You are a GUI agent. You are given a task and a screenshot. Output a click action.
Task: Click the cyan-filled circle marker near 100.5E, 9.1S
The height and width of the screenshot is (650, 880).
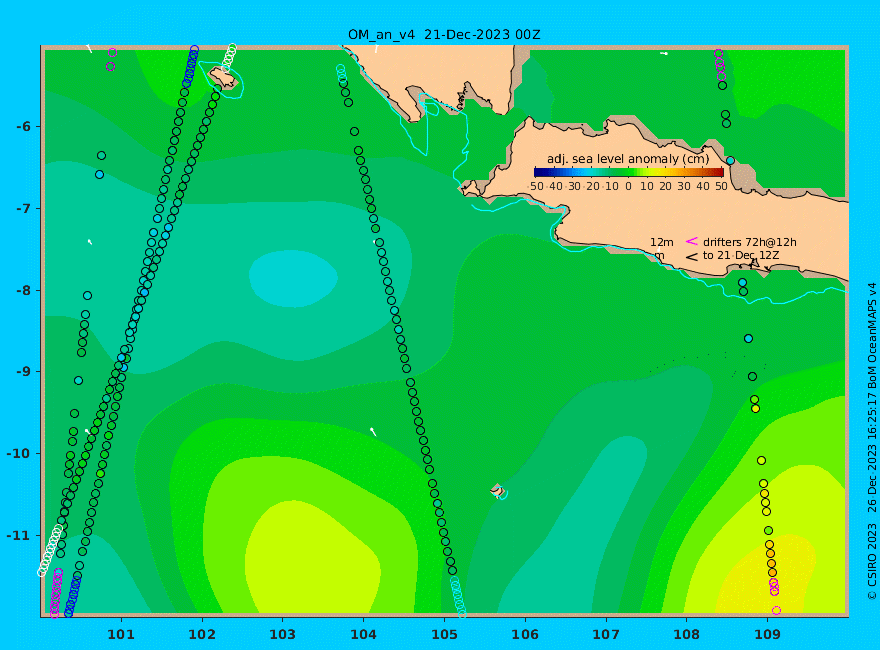(79, 381)
